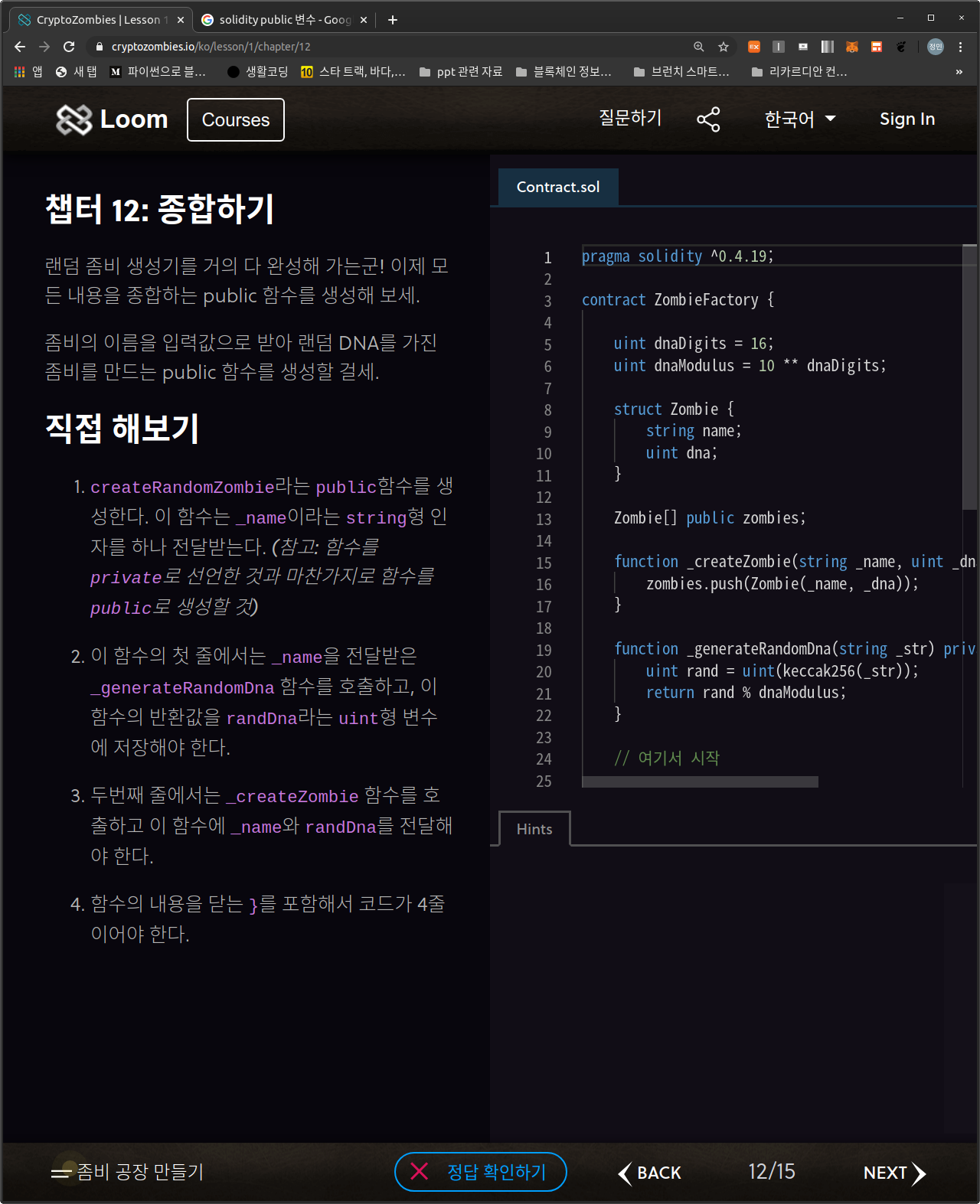Open the ppt 관련 자료 bookmark folder
Image resolution: width=980 pixels, height=1204 pixels.
point(461,72)
